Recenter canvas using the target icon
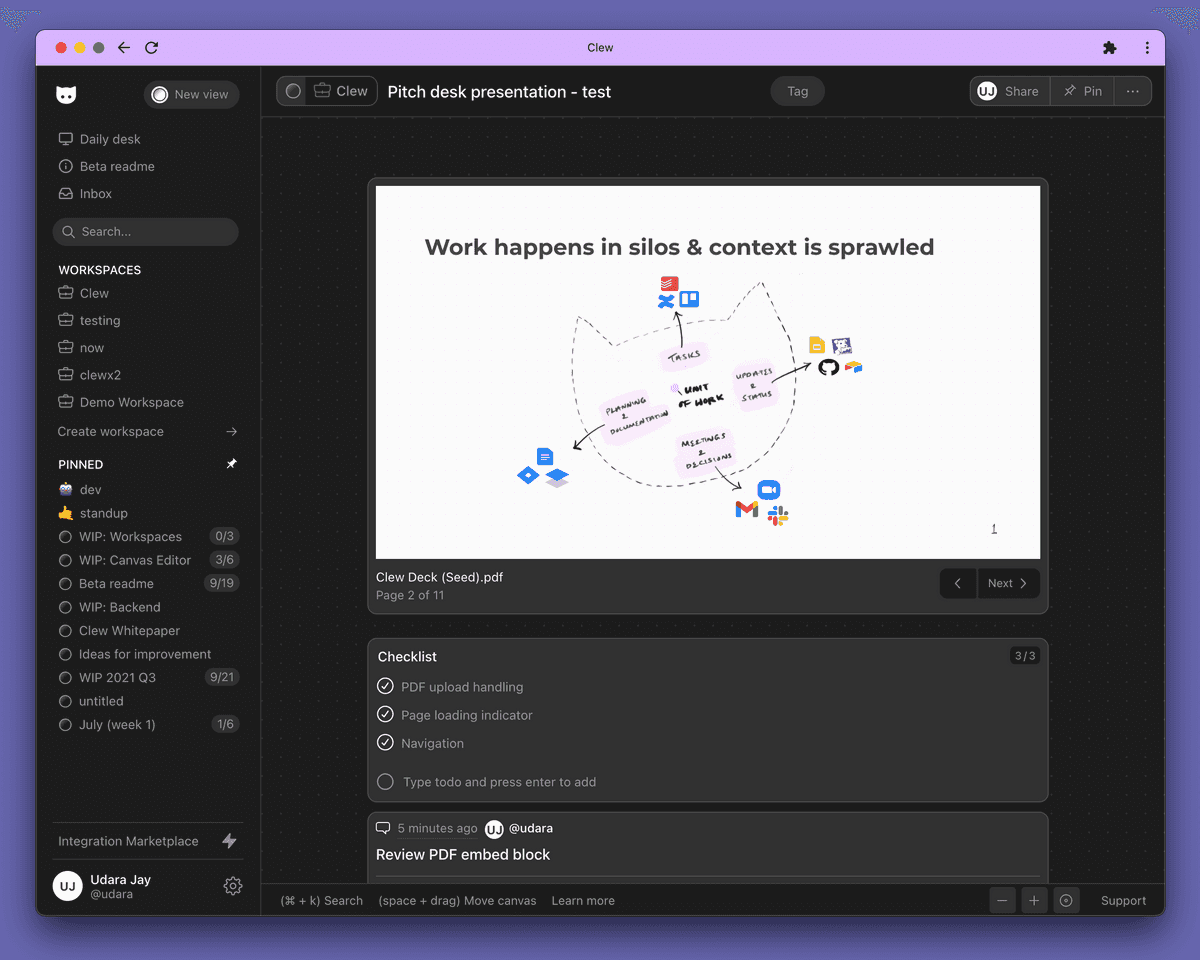1200x960 pixels. [x=1067, y=901]
